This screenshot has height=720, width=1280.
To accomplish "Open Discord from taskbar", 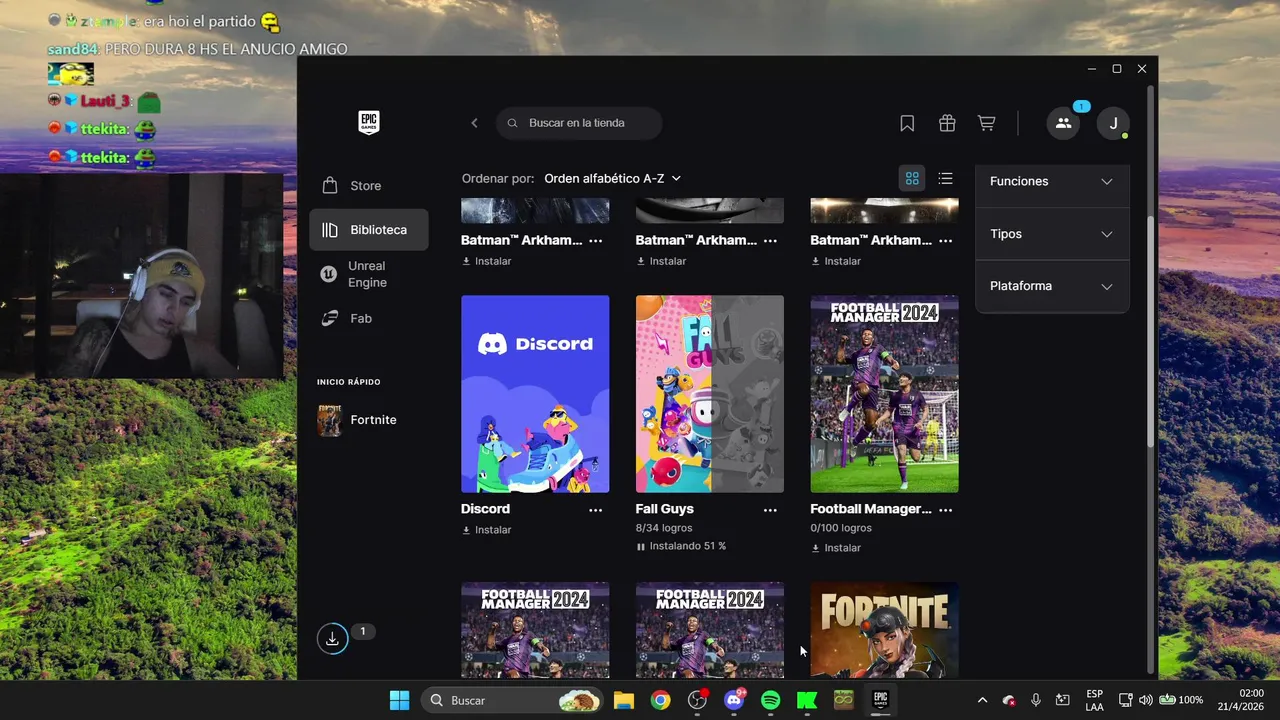I will 734,700.
